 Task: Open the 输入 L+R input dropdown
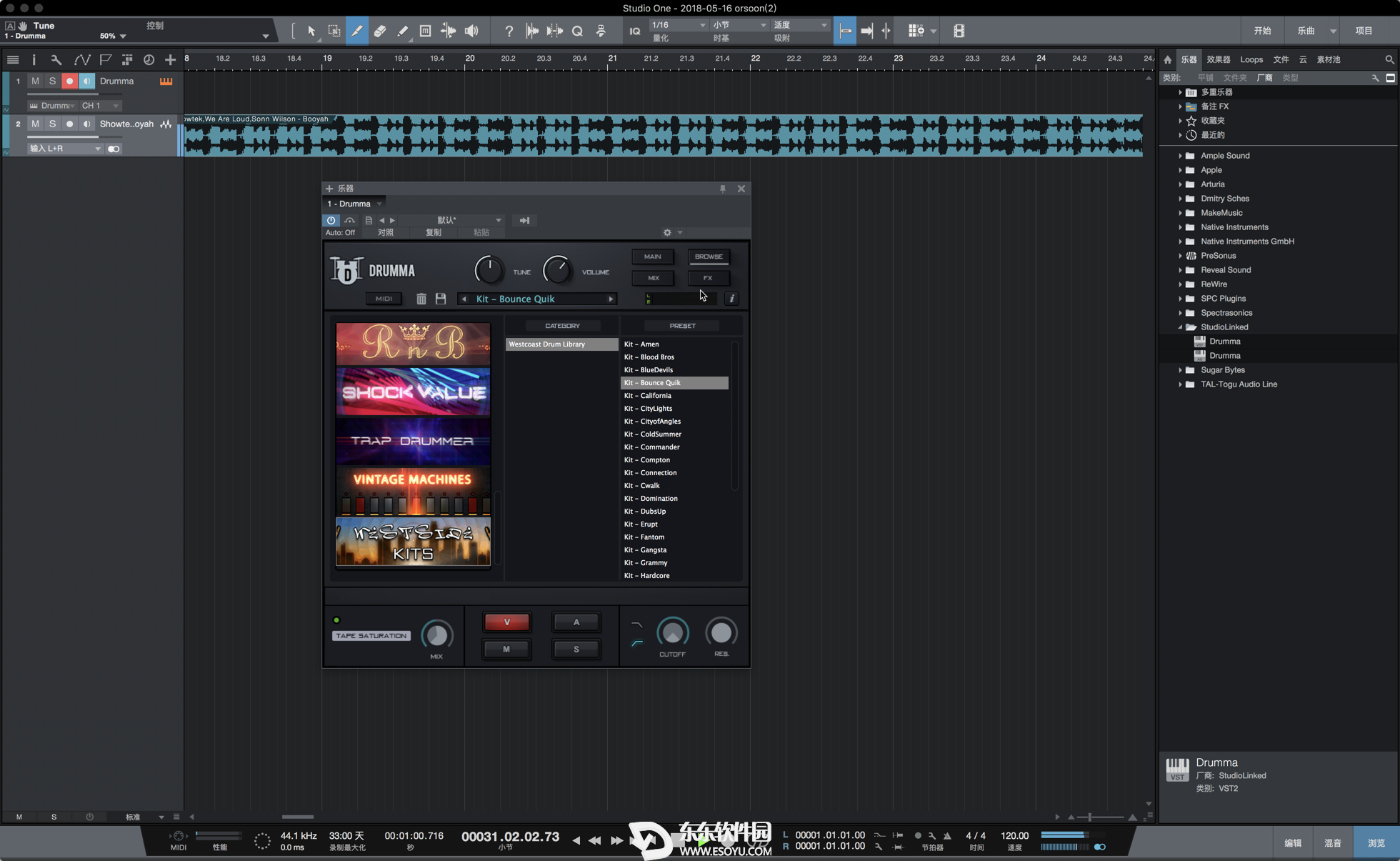click(x=65, y=148)
